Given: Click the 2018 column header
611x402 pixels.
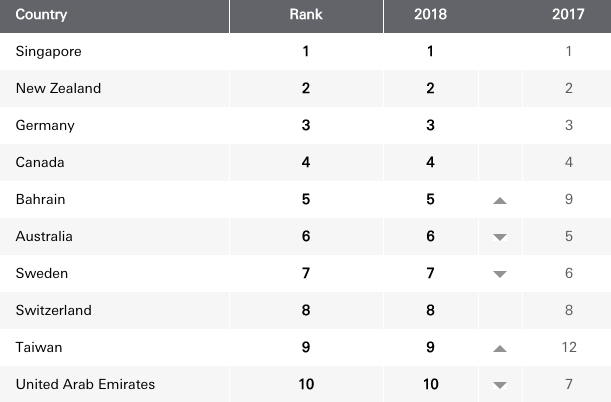Looking at the screenshot, I should point(430,15).
